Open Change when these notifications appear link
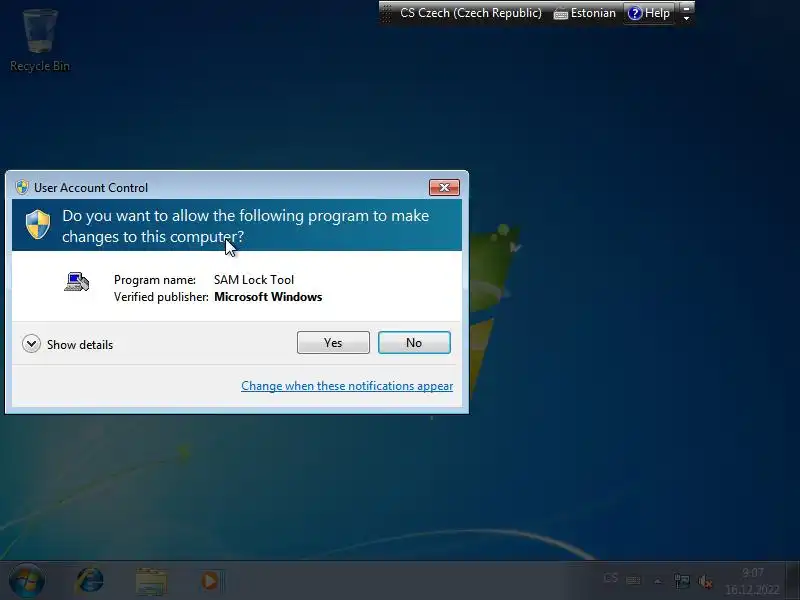The image size is (800, 600). point(347,386)
